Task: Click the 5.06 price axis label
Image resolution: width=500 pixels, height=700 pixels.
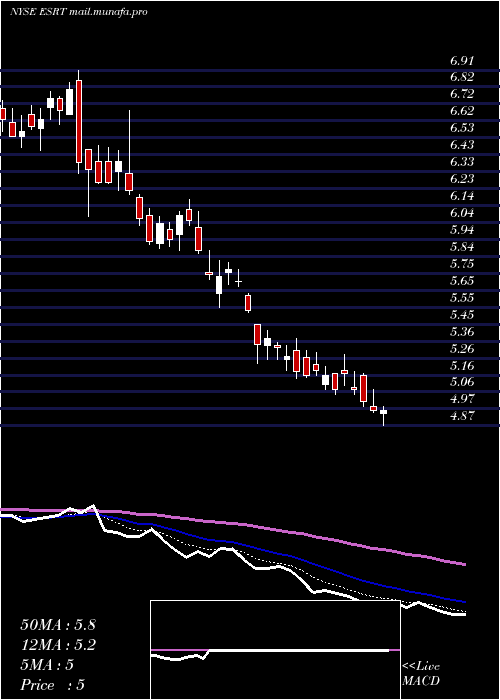Action: 462,383
